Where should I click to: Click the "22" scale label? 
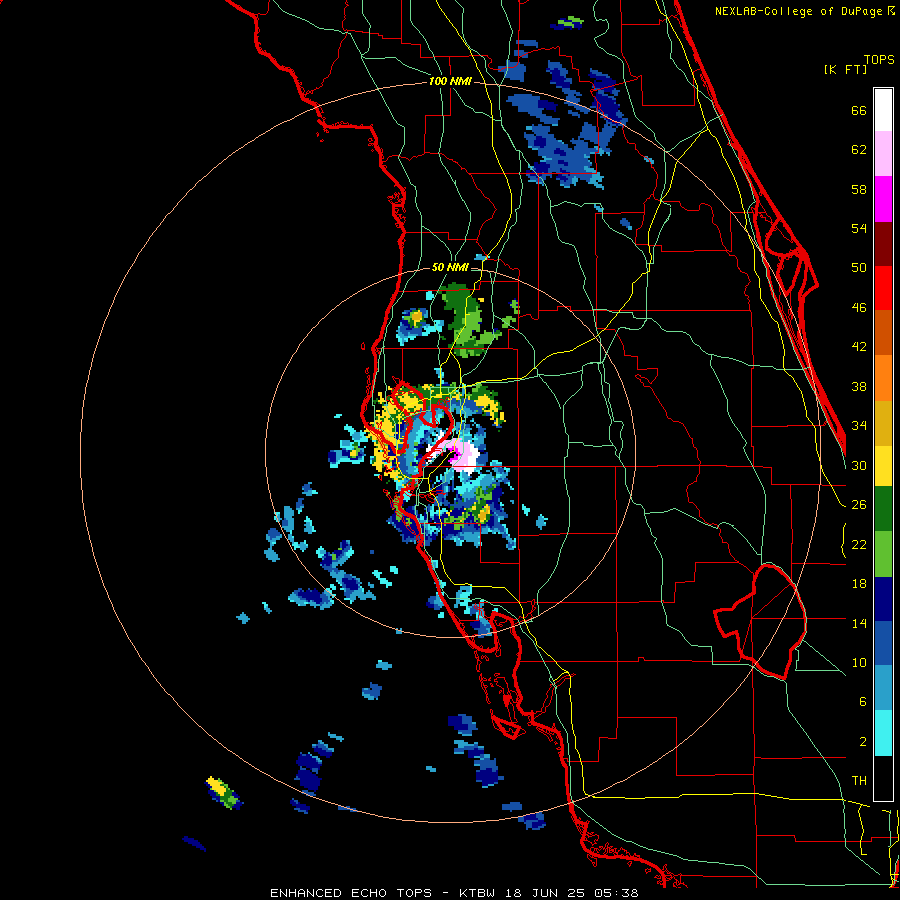(859, 545)
